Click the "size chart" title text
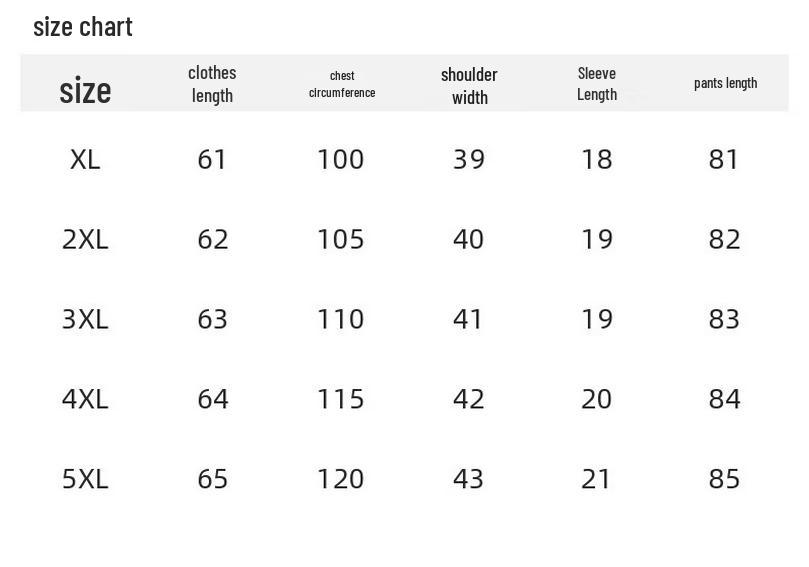Image resolution: width=809 pixels, height=567 pixels. point(83,27)
